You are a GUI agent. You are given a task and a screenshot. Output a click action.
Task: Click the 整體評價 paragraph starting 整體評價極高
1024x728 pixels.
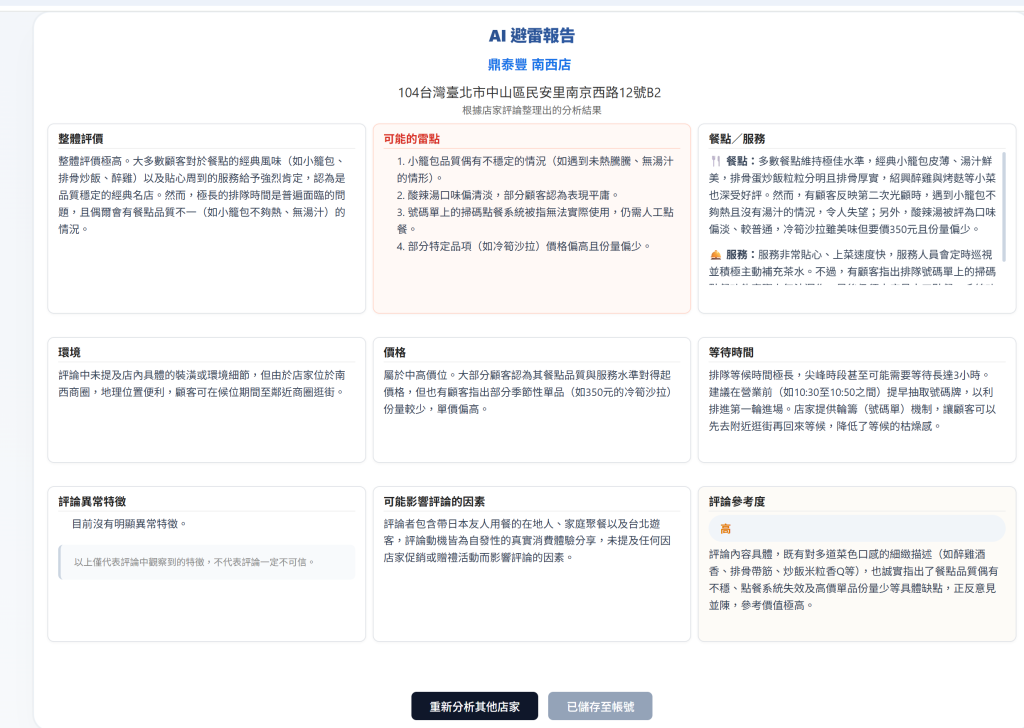coord(202,195)
